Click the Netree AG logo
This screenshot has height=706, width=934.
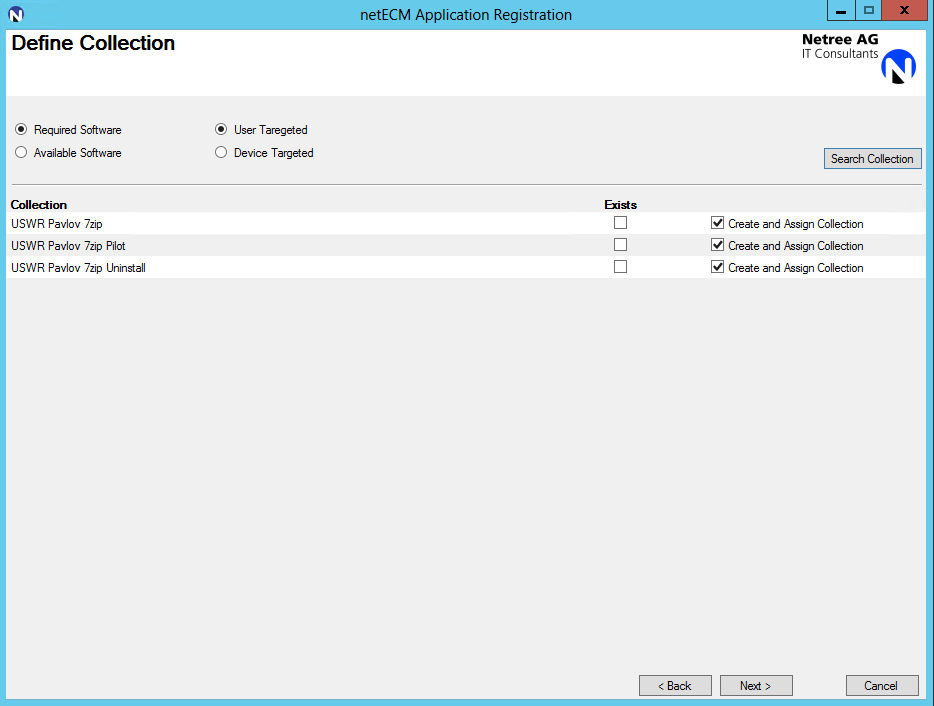coord(897,66)
